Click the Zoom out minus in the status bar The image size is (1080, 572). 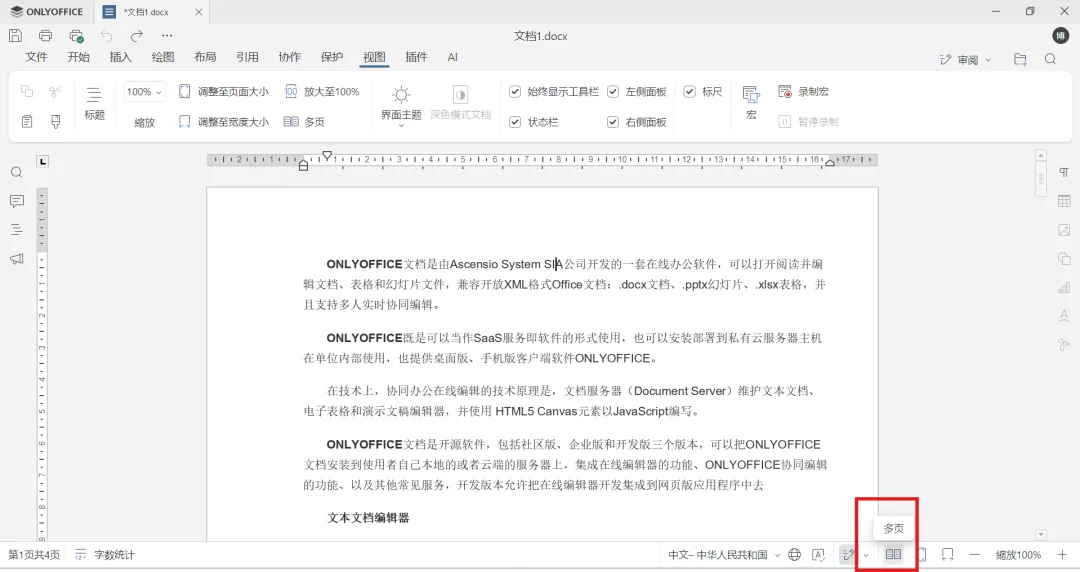pos(975,555)
